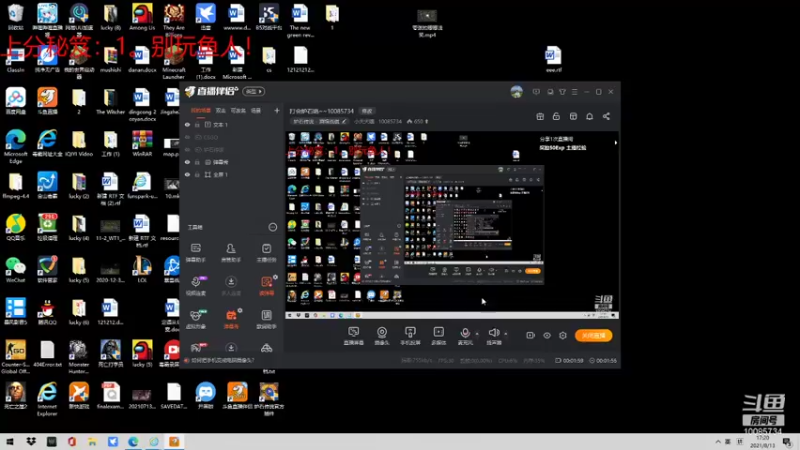Add a 摄像头 webcam source
The image size is (800, 450).
tap(382, 335)
